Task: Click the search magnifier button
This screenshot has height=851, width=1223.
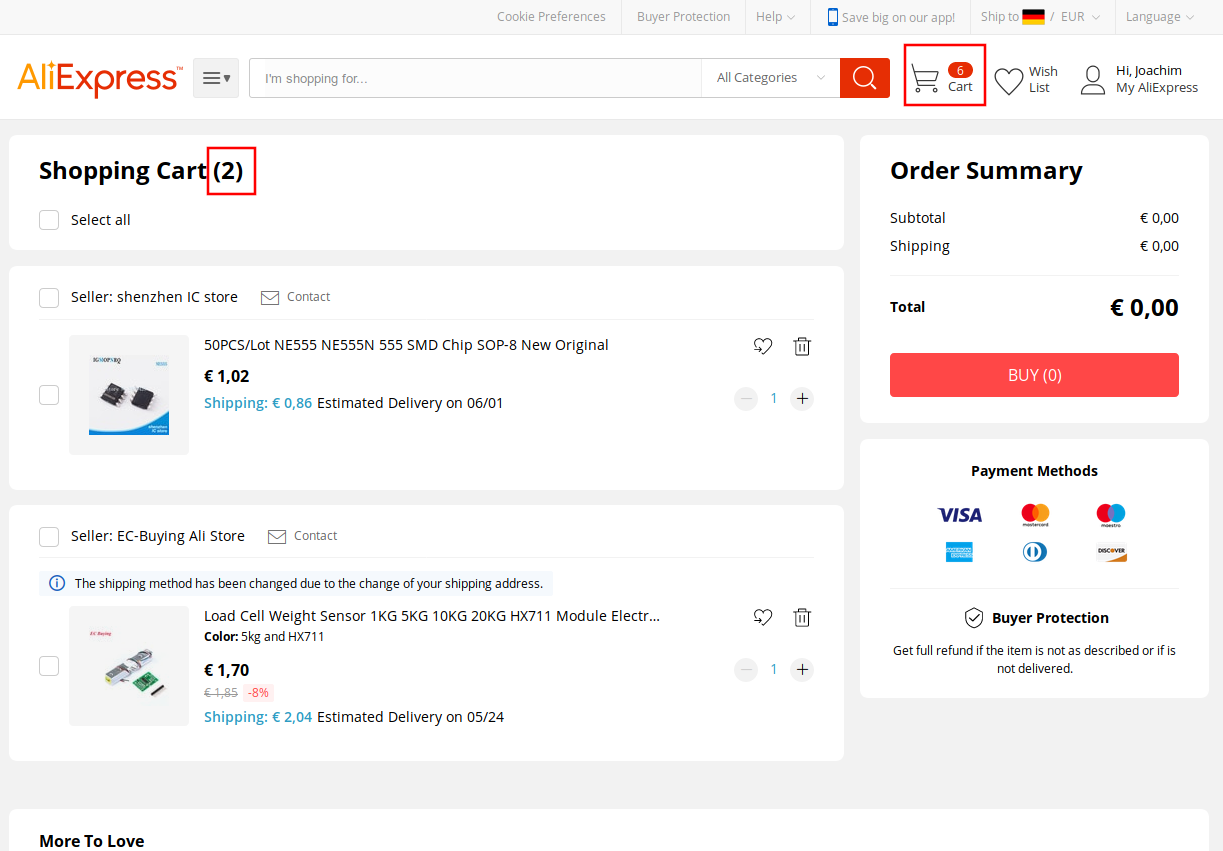Action: click(x=865, y=78)
